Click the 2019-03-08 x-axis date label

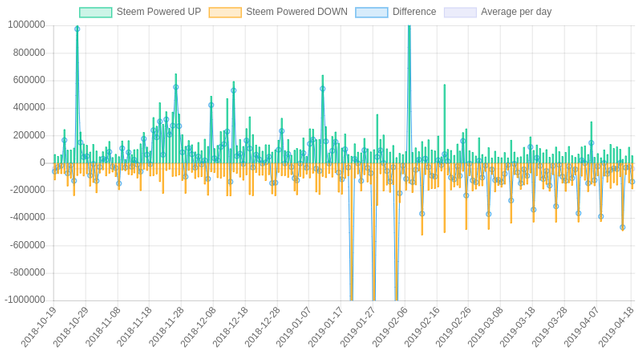click(484, 327)
